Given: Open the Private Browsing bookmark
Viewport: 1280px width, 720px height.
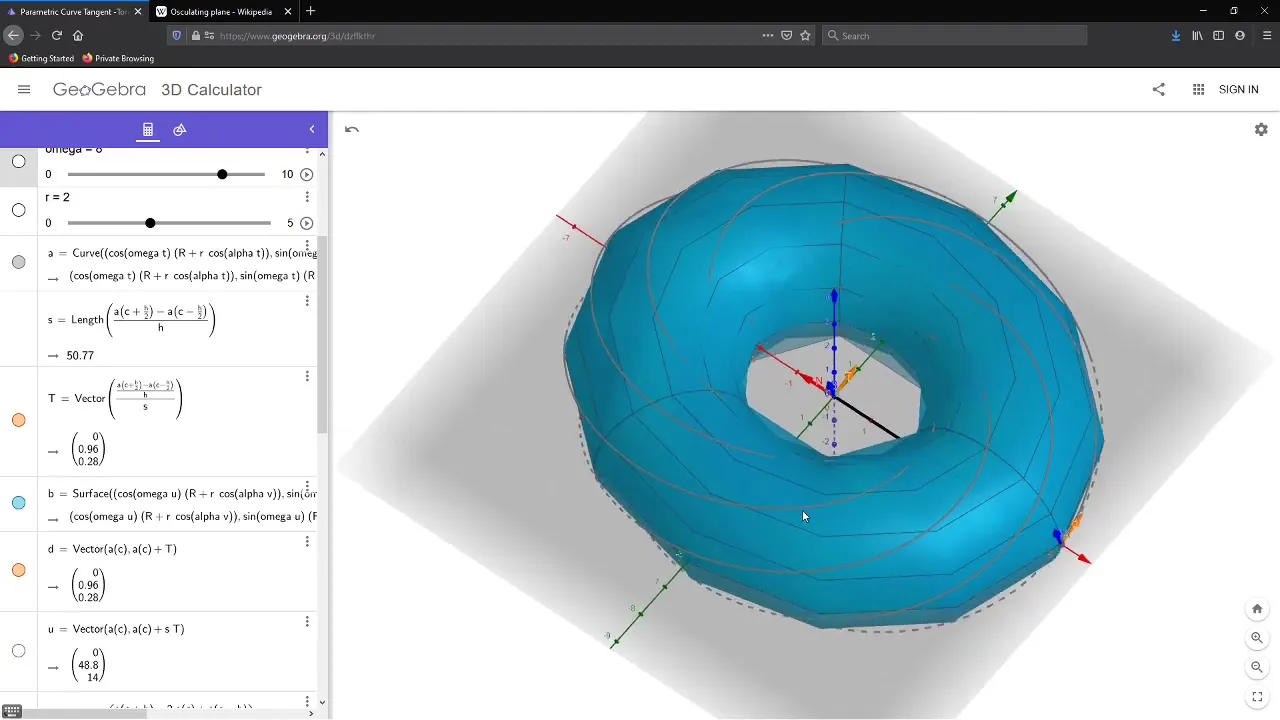Looking at the screenshot, I should click(118, 58).
